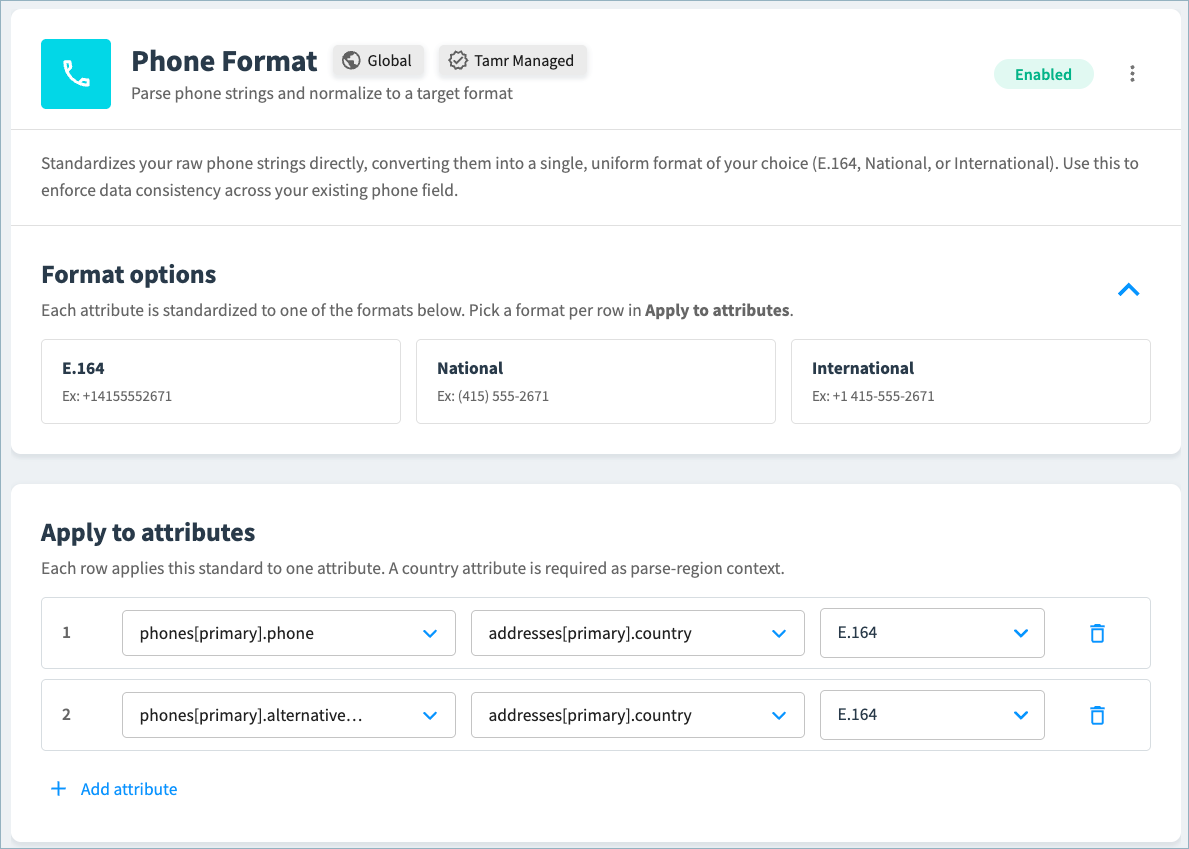Select the National format card

coord(595,381)
